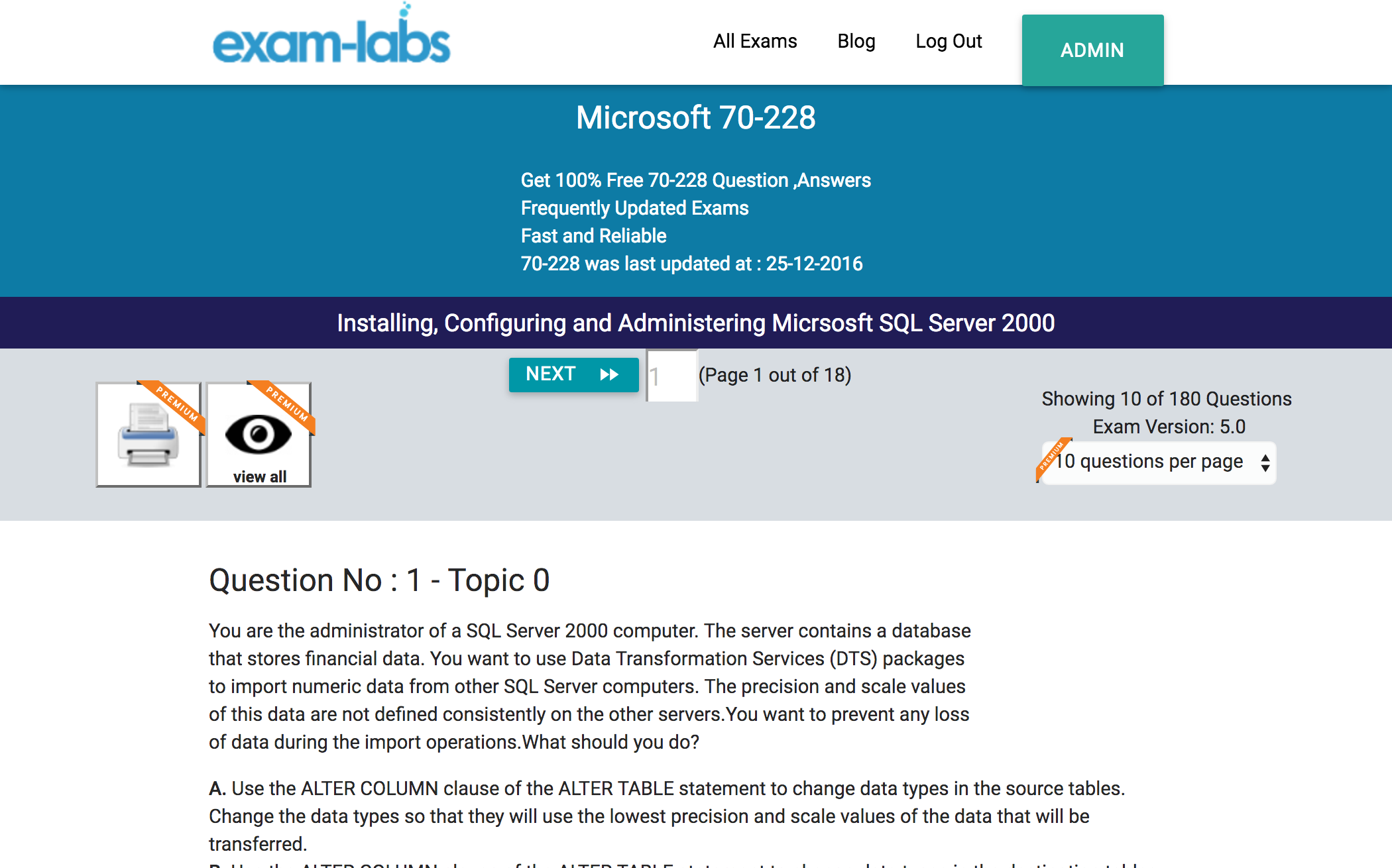Viewport: 1392px width, 868px height.
Task: Click the 'Question No : 1 - Topic 0' heading
Action: [379, 580]
